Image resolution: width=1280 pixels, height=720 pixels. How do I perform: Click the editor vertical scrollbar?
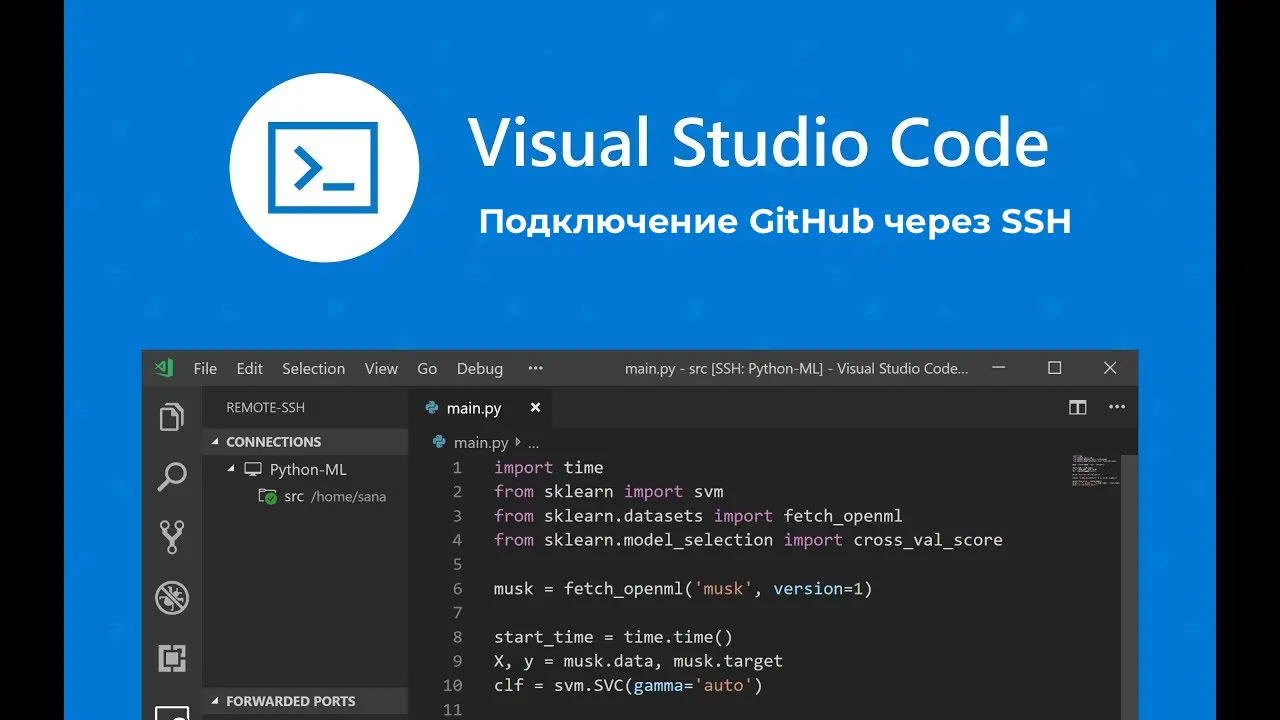(x=1129, y=587)
